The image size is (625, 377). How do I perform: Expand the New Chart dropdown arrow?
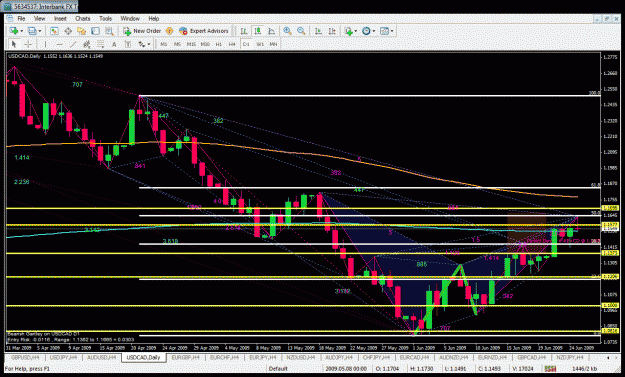(x=22, y=31)
